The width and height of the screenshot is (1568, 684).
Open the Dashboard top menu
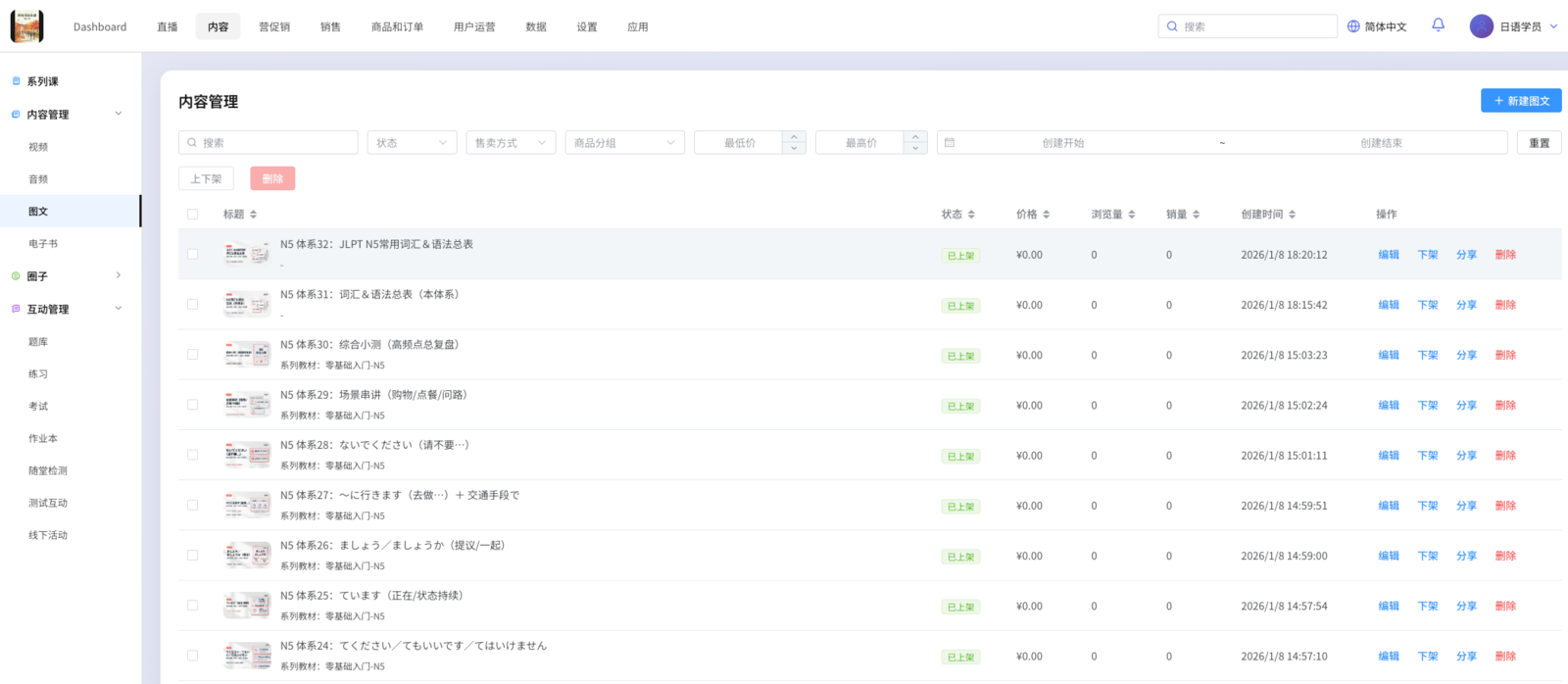(100, 26)
